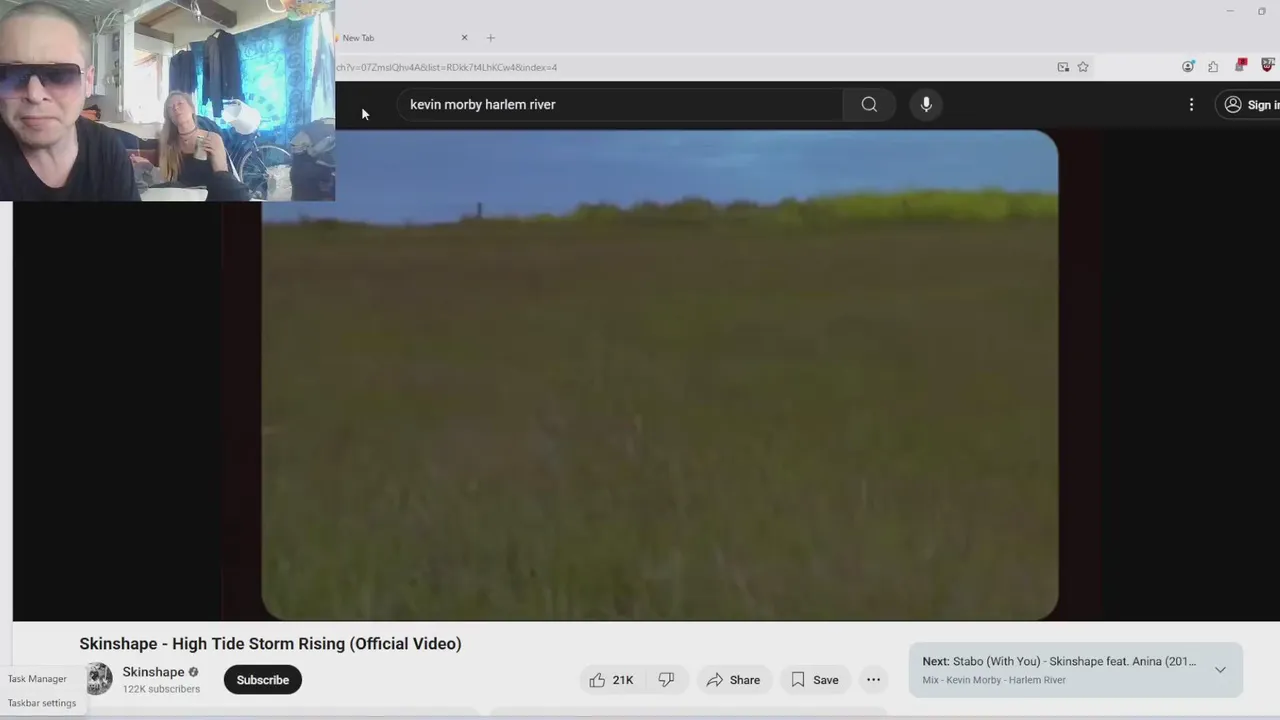This screenshot has width=1280, height=720.
Task: Save video to playlist
Action: pos(815,680)
